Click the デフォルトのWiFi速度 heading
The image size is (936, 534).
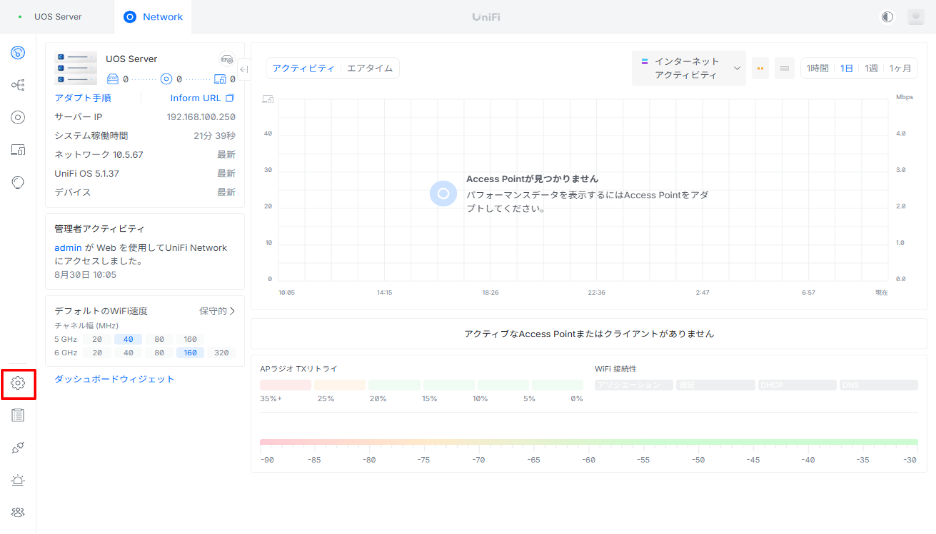tap(101, 311)
